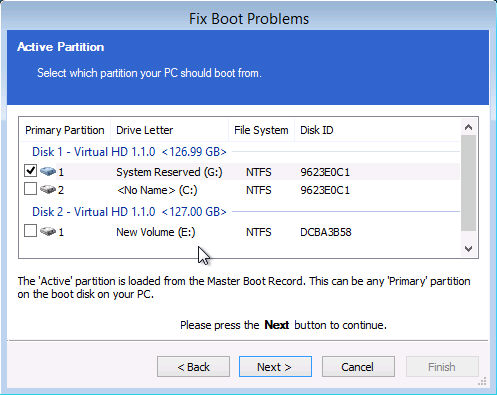This screenshot has height=395, width=497.
Task: Click the Drive Letter column header
Action: point(169,130)
